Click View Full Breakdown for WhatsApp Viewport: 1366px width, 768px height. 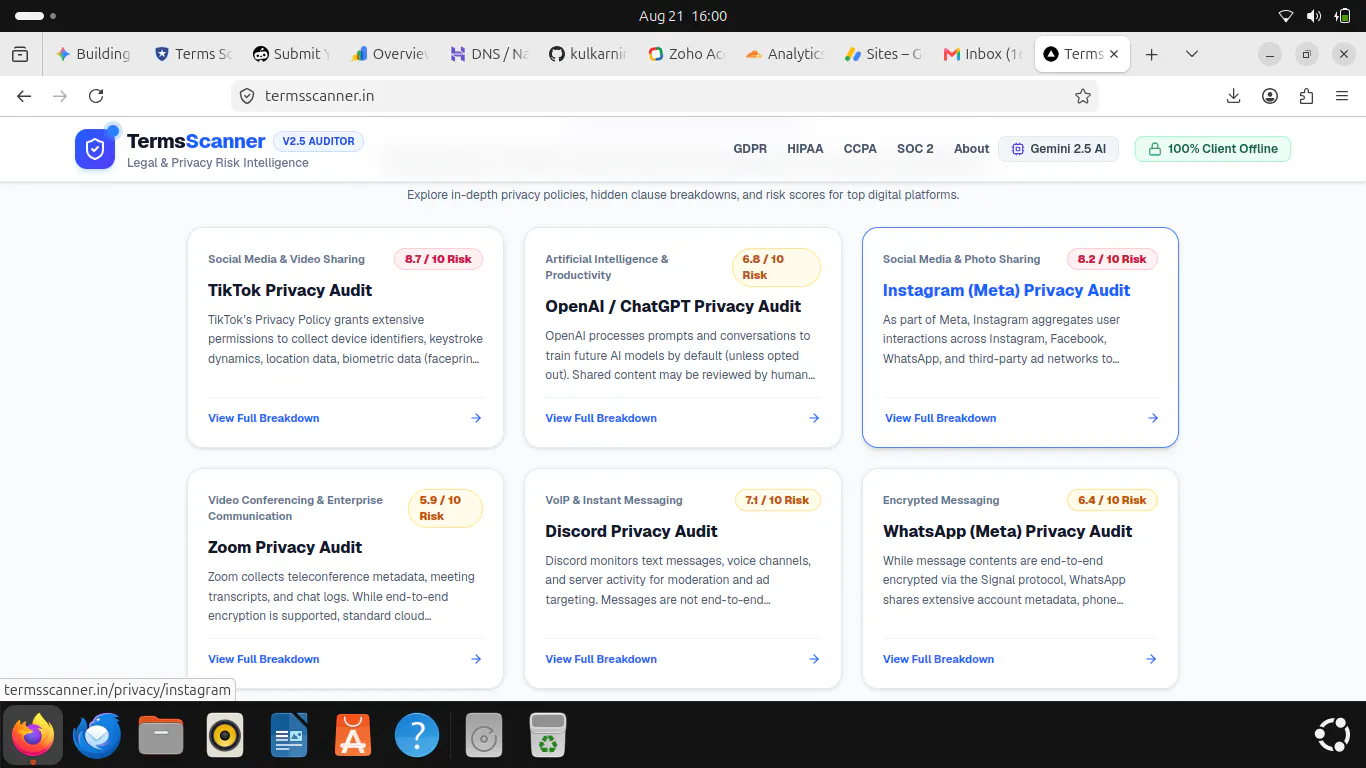[x=939, y=659]
